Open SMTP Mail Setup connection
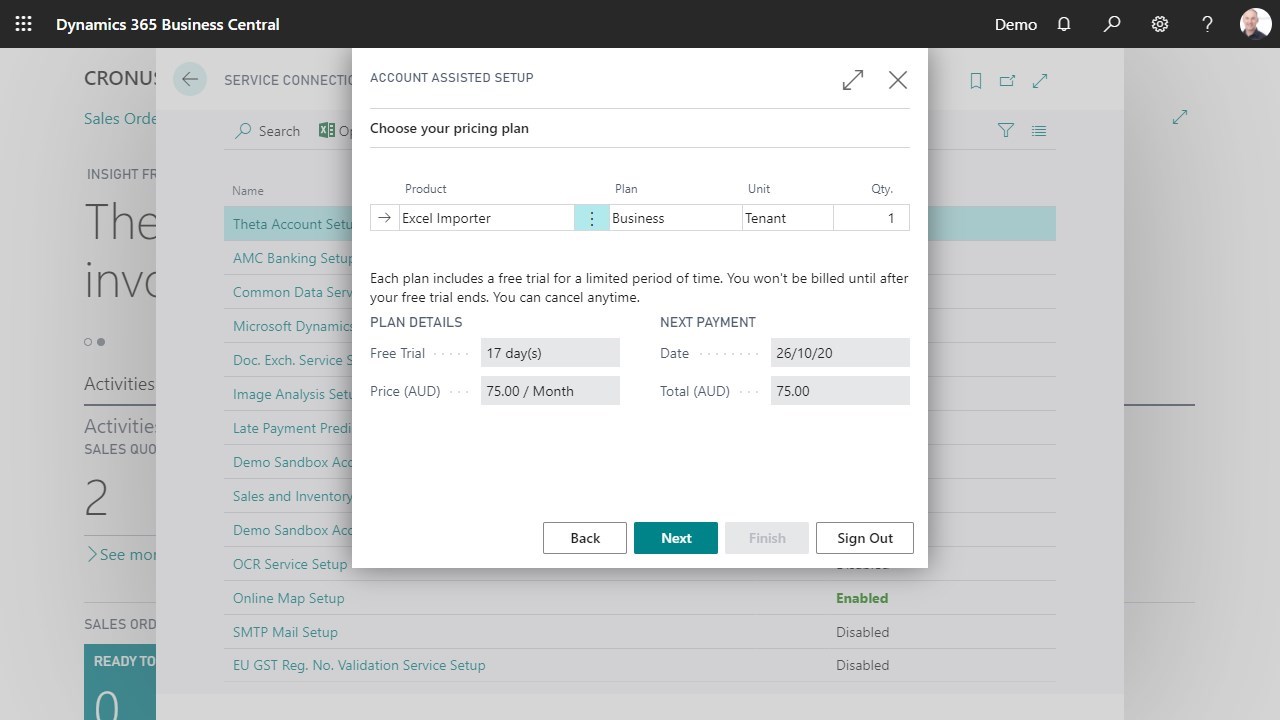The height and width of the screenshot is (720, 1280). [285, 632]
